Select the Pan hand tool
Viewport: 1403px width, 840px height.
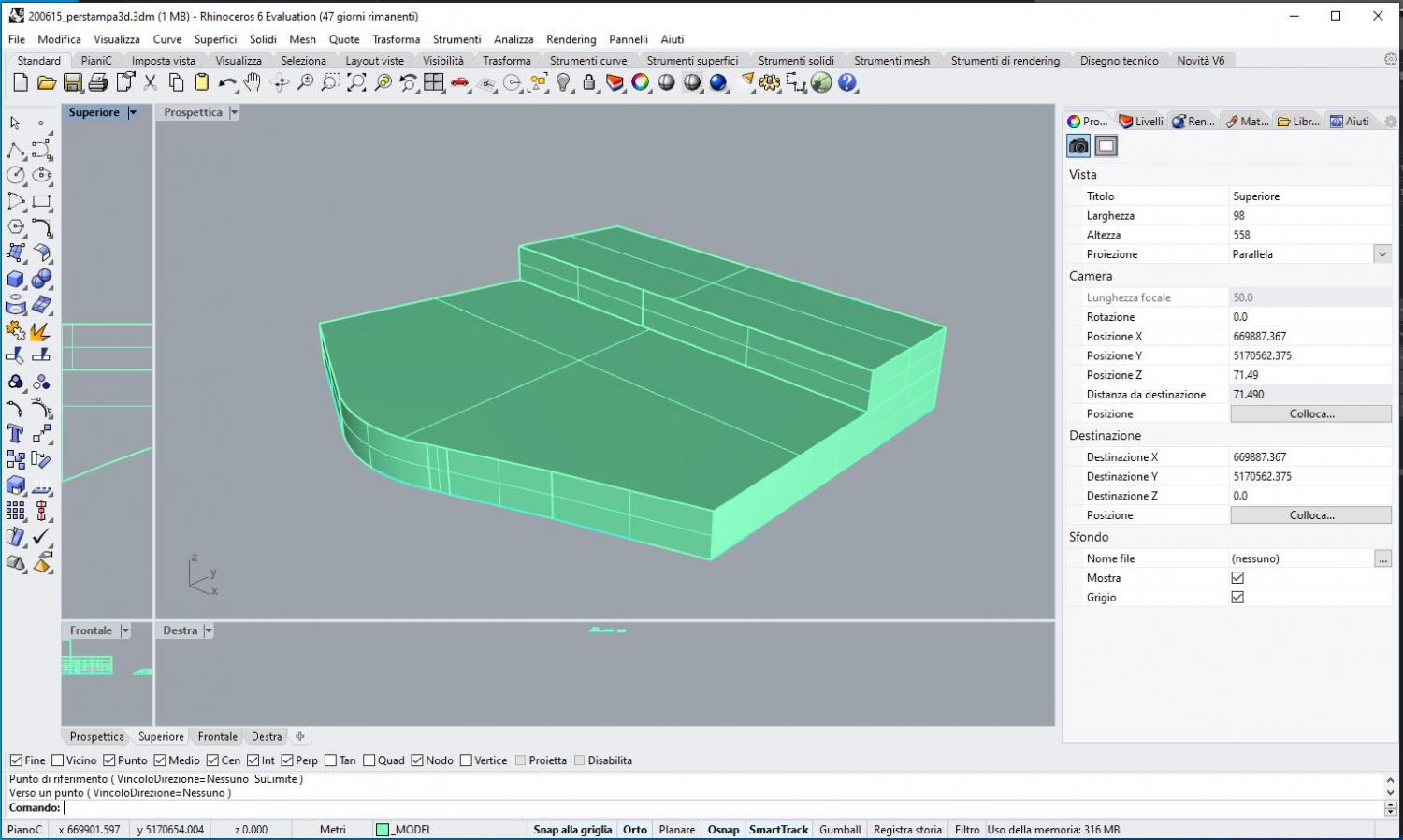(x=253, y=83)
